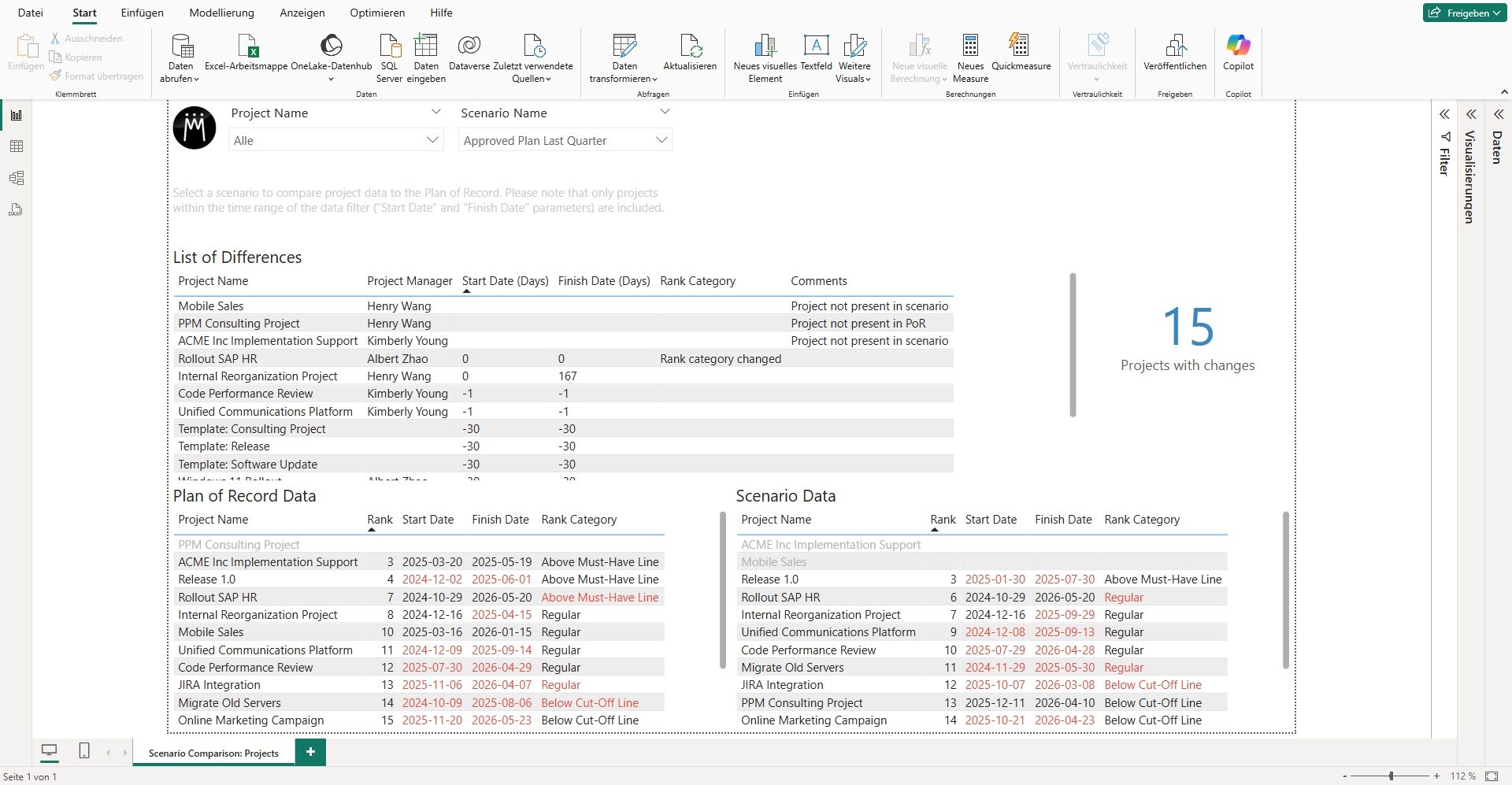Select Mobile Sales row in List of Differences

point(563,305)
